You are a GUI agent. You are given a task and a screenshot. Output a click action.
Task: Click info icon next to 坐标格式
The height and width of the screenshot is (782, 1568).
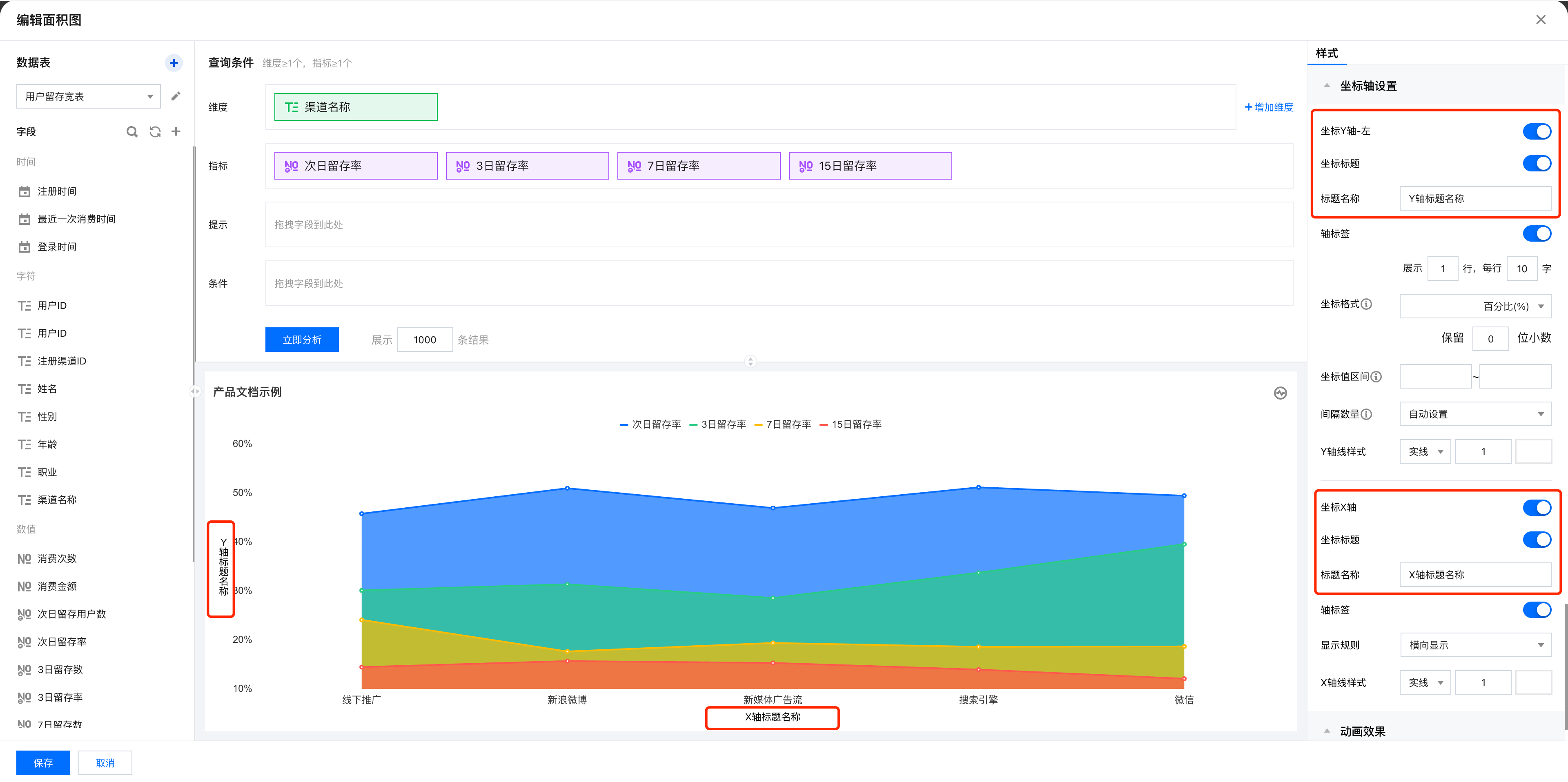coord(1367,304)
